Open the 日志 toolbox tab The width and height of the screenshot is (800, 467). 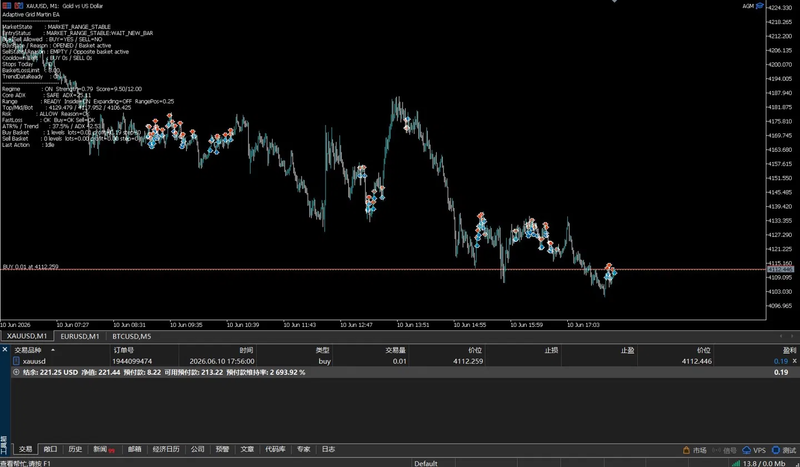pos(328,449)
